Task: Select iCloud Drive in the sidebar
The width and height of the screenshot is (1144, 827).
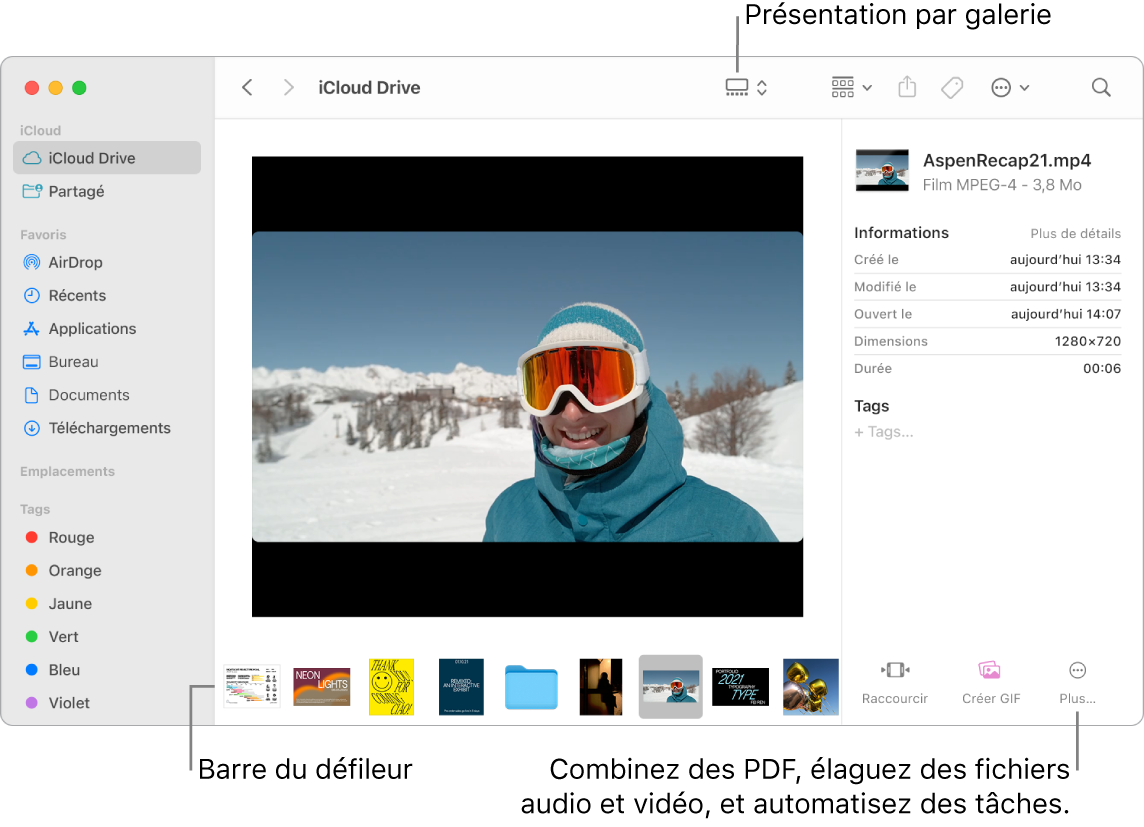Action: coord(90,157)
